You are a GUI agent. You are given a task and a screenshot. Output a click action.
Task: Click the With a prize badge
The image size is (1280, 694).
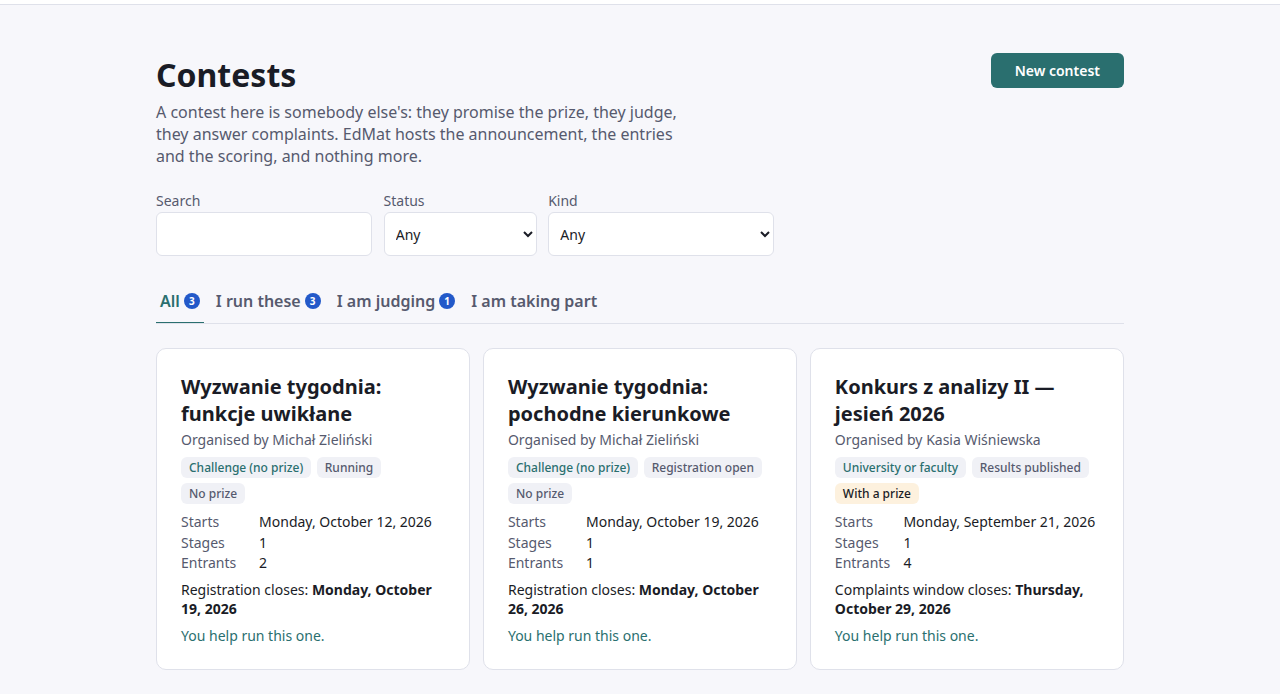[877, 493]
